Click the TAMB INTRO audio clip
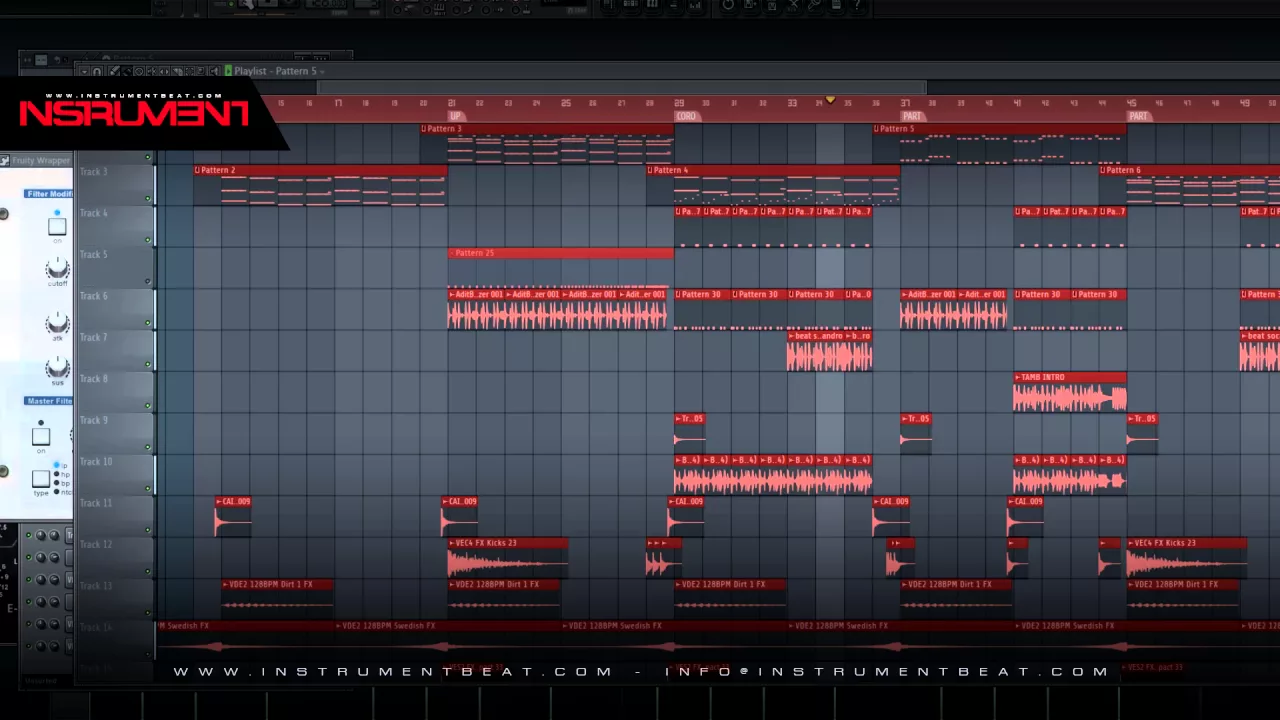Screen dimensions: 1280x720 [x=1070, y=392]
